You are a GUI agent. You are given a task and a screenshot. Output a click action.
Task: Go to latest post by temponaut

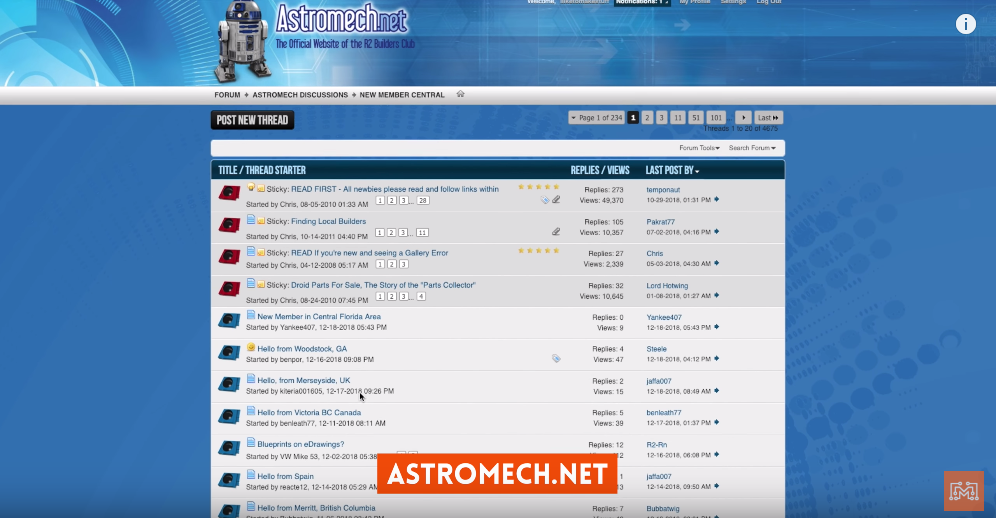click(x=717, y=200)
